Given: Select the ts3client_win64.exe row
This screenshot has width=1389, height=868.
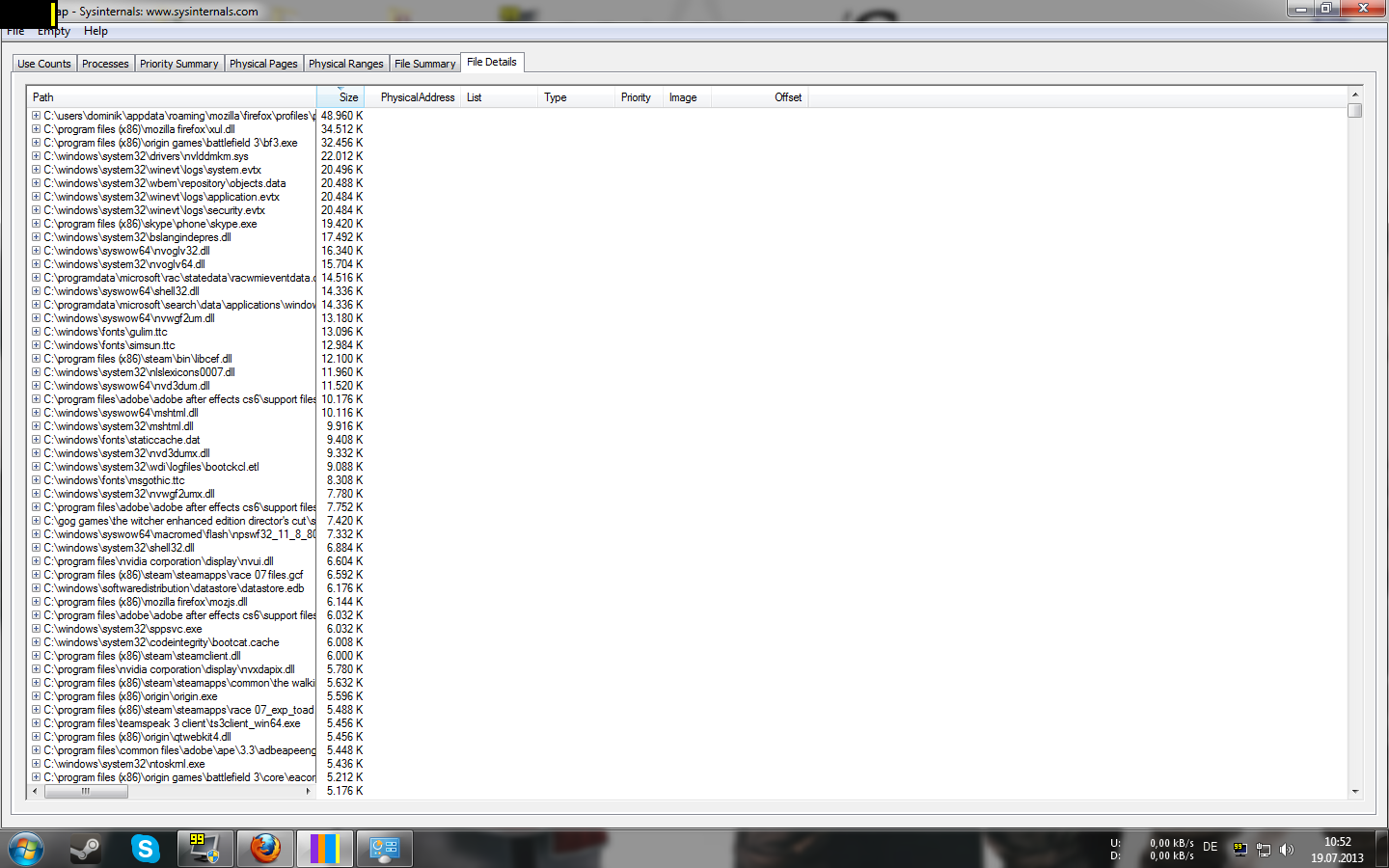Looking at the screenshot, I should click(x=172, y=723).
